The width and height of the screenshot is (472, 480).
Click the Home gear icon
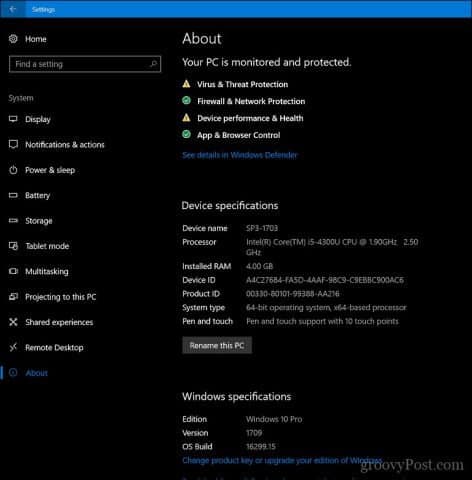[13, 39]
